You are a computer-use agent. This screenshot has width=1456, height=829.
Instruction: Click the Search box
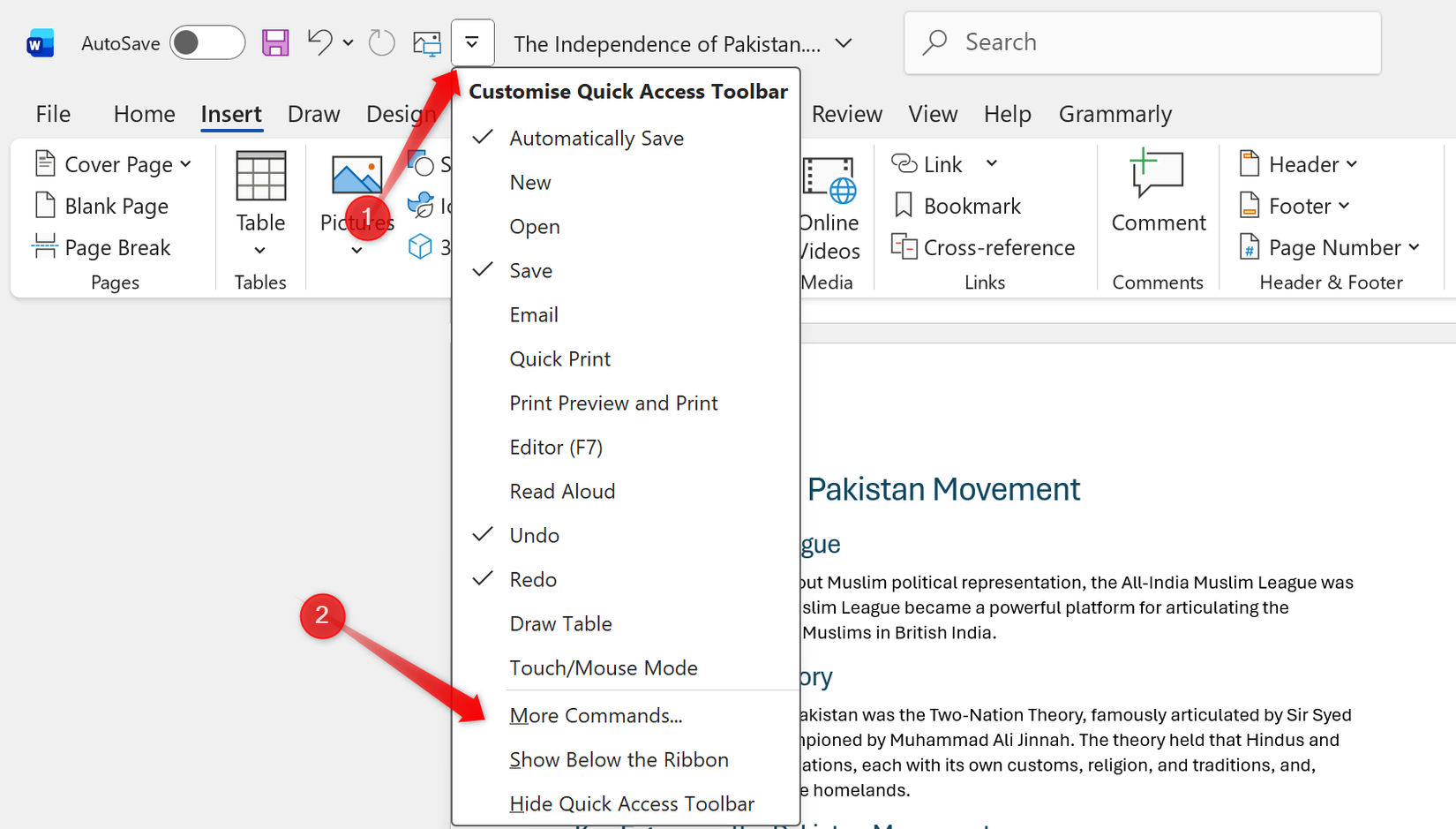1142,42
